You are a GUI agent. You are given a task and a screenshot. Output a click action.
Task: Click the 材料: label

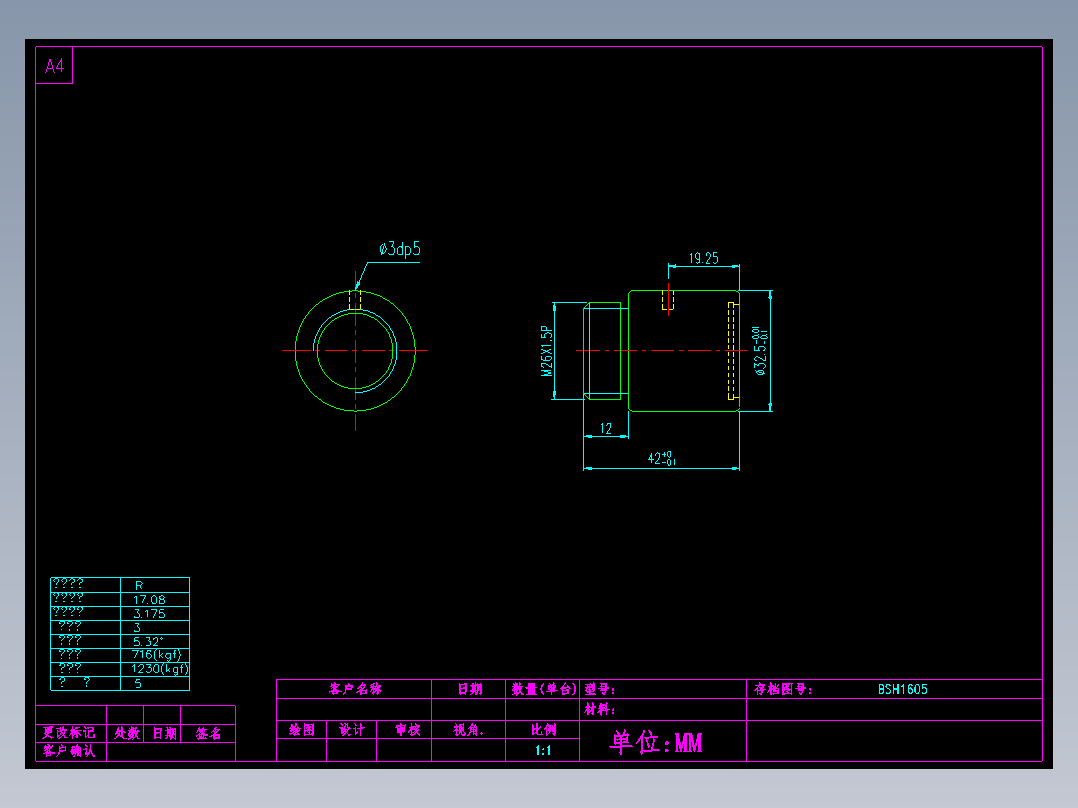600,709
